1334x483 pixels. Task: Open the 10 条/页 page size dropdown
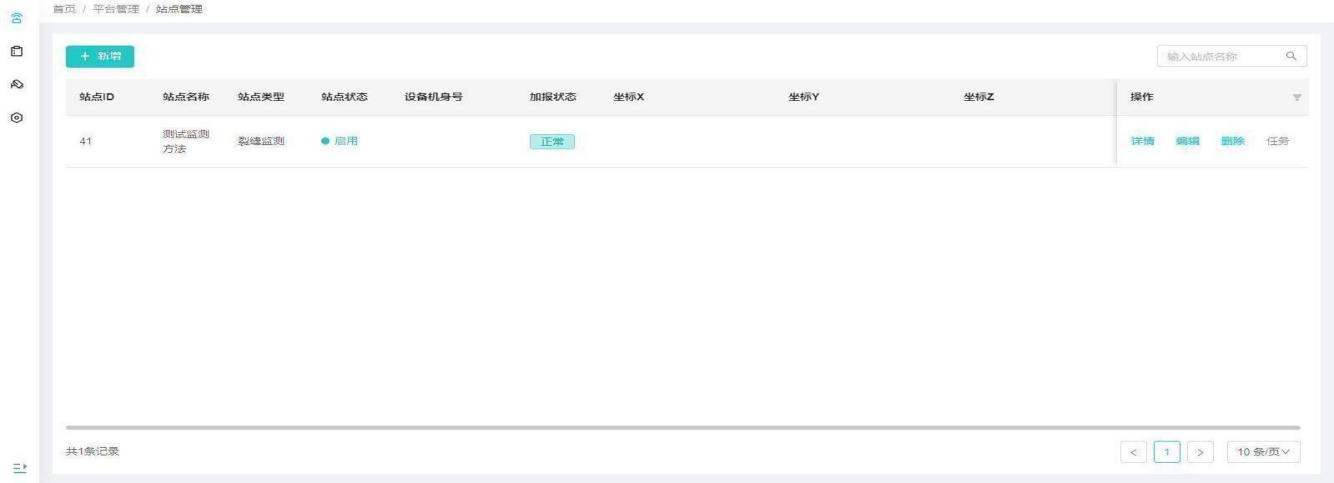[1264, 453]
